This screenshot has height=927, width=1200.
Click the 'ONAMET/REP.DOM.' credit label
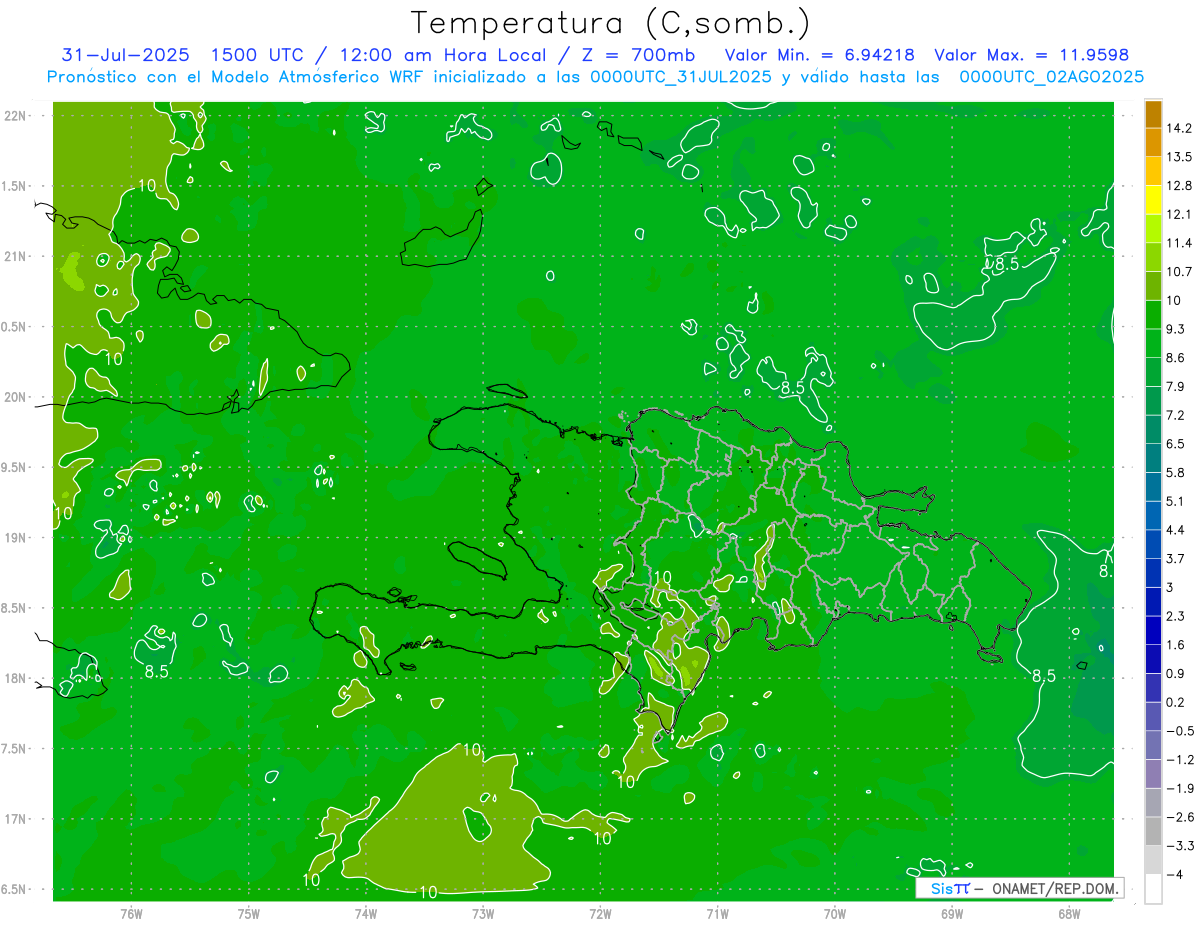click(x=1055, y=889)
